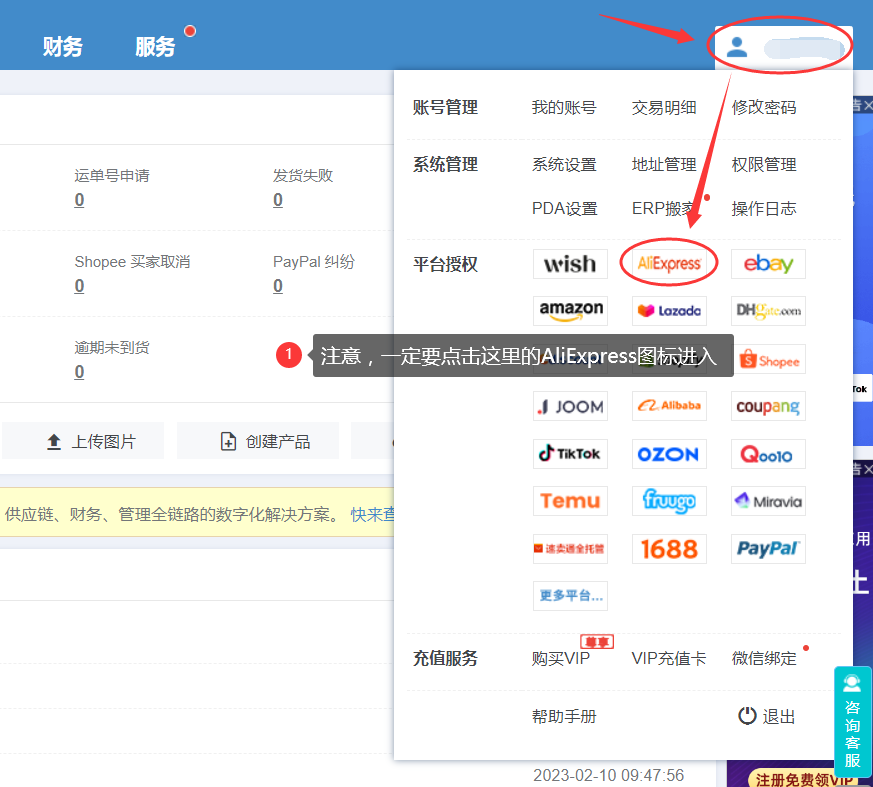Image resolution: width=873 pixels, height=787 pixels.
Task: Open VIP充值卡 page
Action: 669,658
